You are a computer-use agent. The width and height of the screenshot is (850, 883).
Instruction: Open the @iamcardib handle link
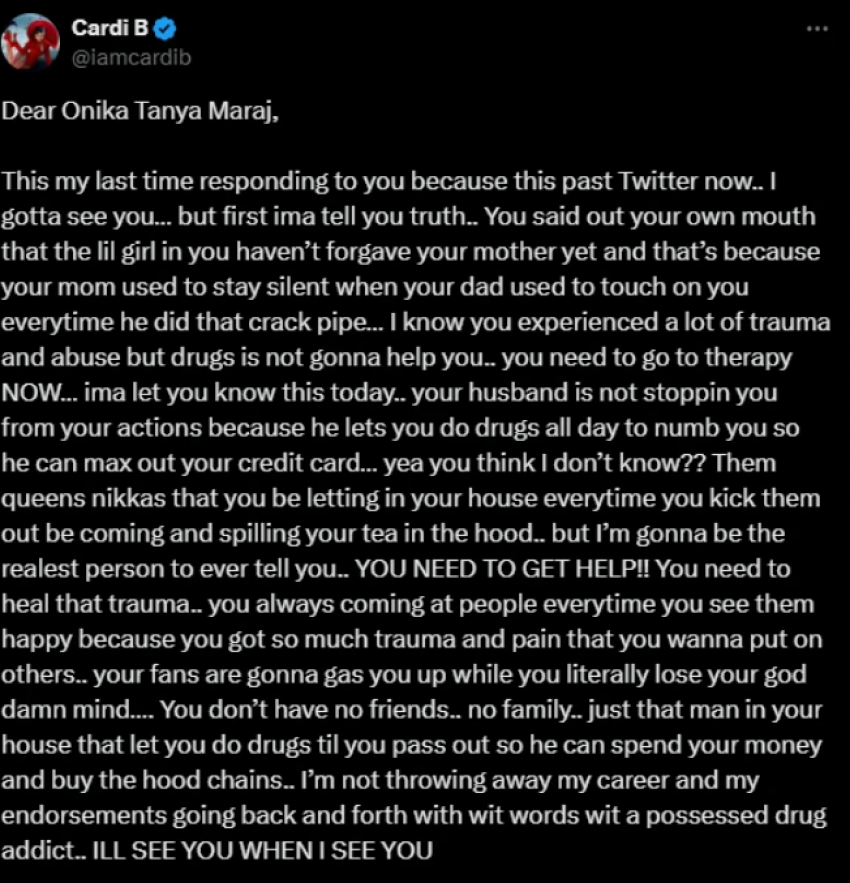click(x=130, y=57)
